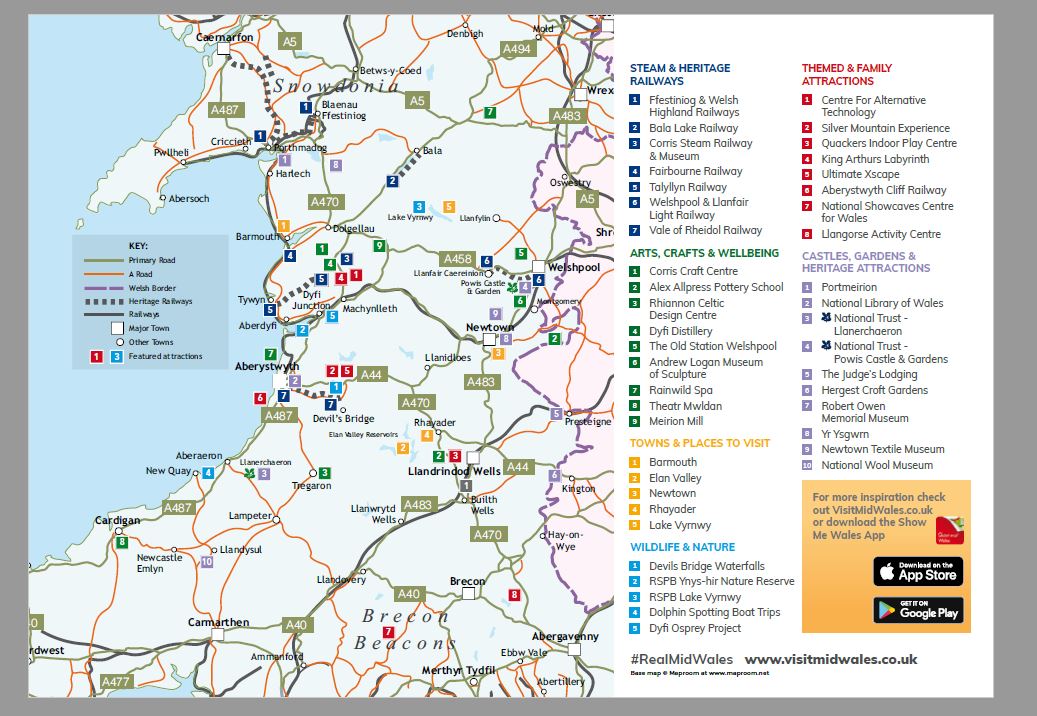1037x716 pixels.
Task: Click the navy 5 marker at Tywyn
Action: pos(270,309)
